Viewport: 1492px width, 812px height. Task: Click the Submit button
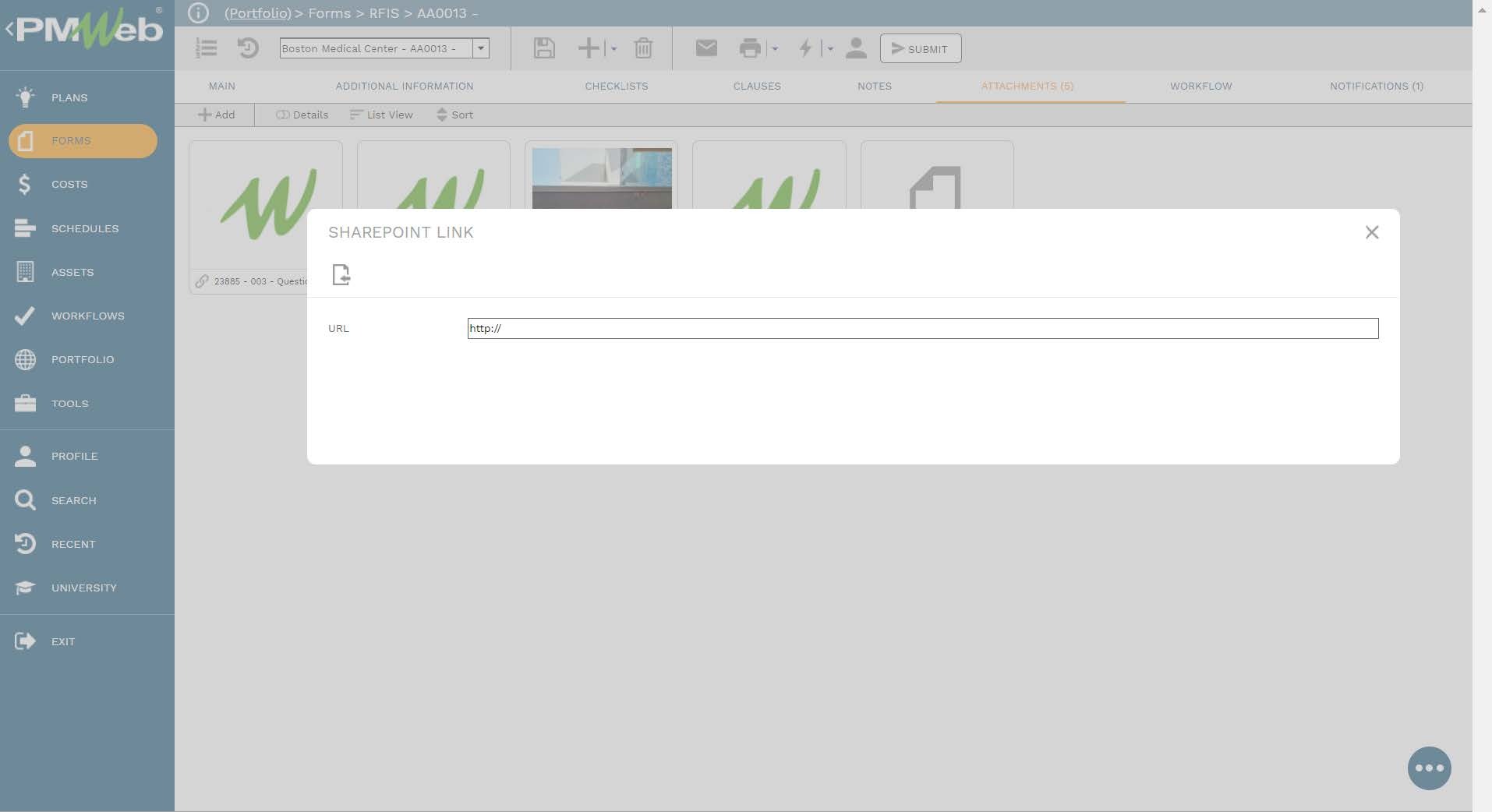(x=921, y=48)
